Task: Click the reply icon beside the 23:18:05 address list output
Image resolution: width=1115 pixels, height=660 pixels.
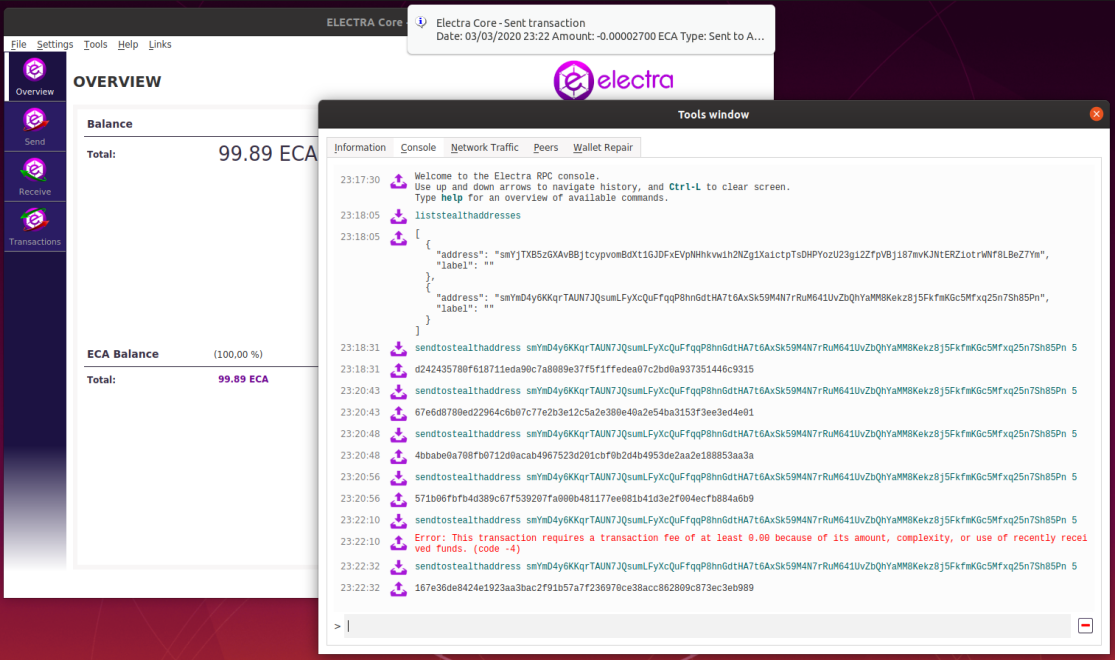Action: coord(398,237)
